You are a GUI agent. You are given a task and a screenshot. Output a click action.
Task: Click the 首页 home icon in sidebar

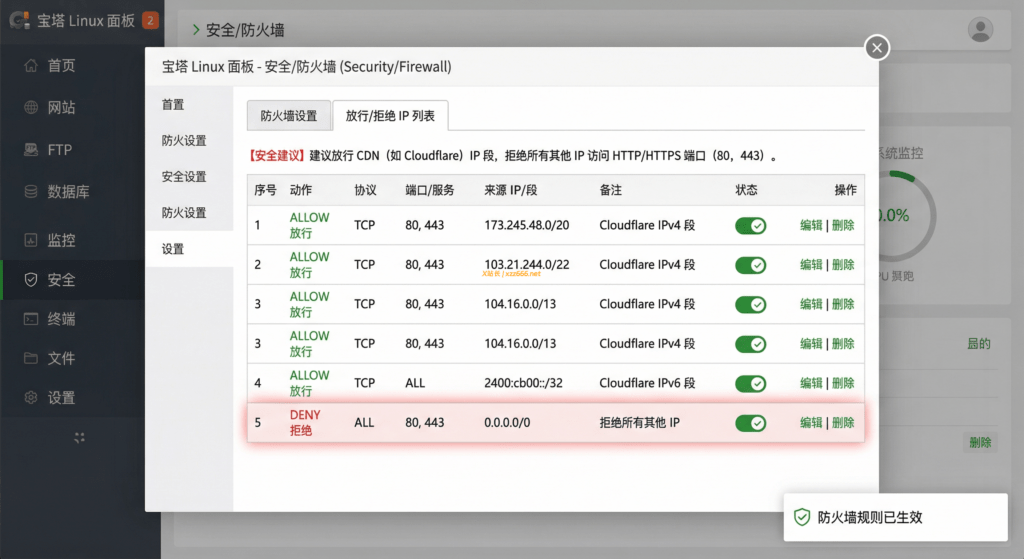pyautogui.click(x=31, y=65)
